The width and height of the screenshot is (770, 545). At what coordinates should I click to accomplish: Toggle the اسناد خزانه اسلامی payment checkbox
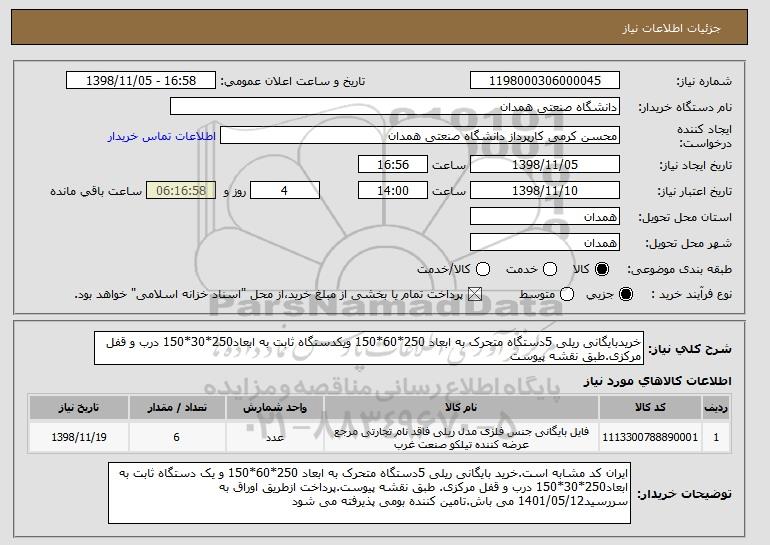[474, 294]
